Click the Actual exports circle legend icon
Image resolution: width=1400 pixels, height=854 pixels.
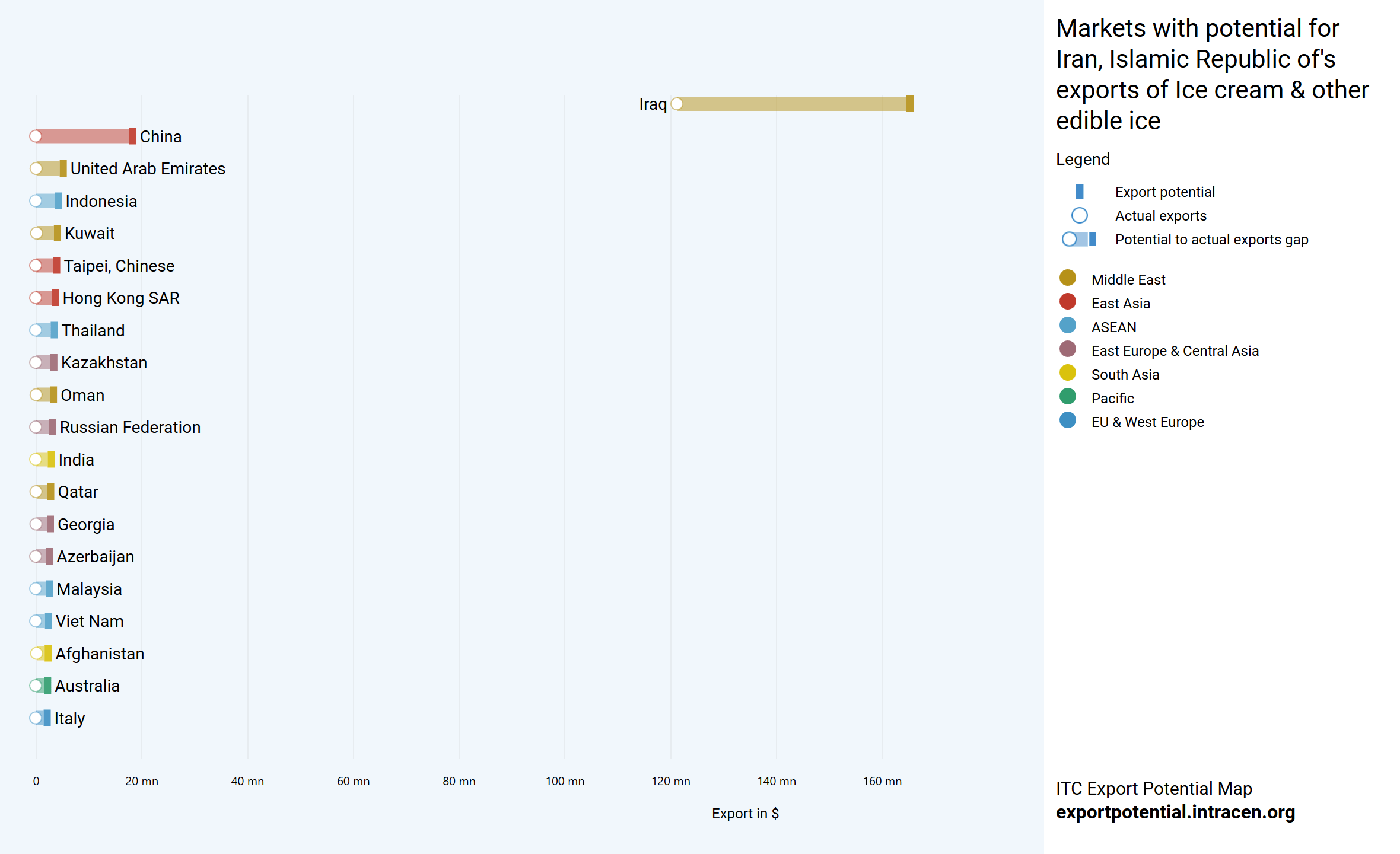1079,215
